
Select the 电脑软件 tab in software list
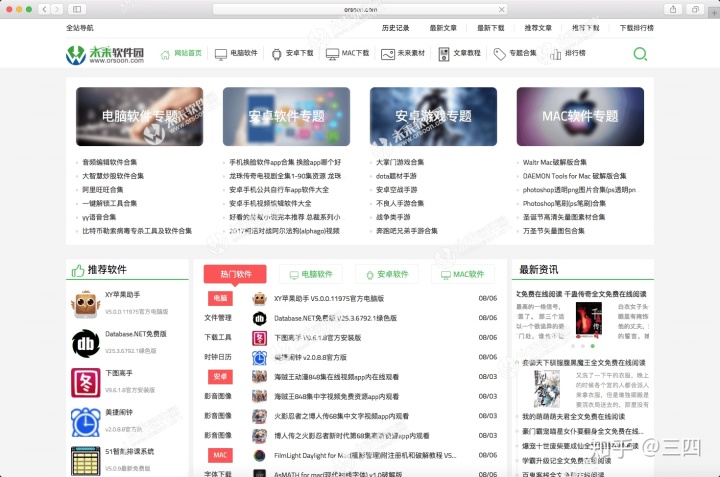coord(311,275)
